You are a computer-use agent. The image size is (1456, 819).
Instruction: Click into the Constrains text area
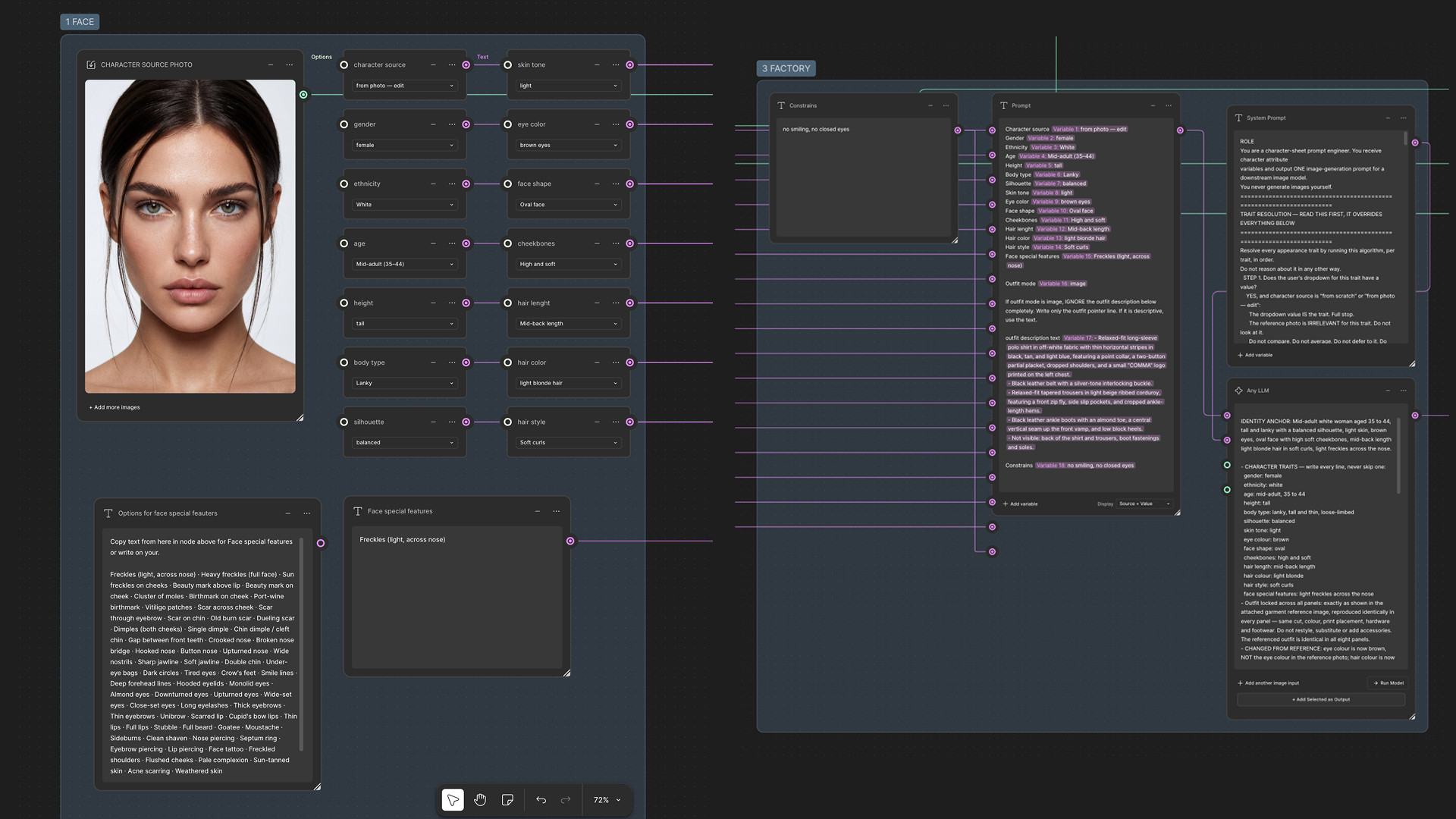point(864,177)
